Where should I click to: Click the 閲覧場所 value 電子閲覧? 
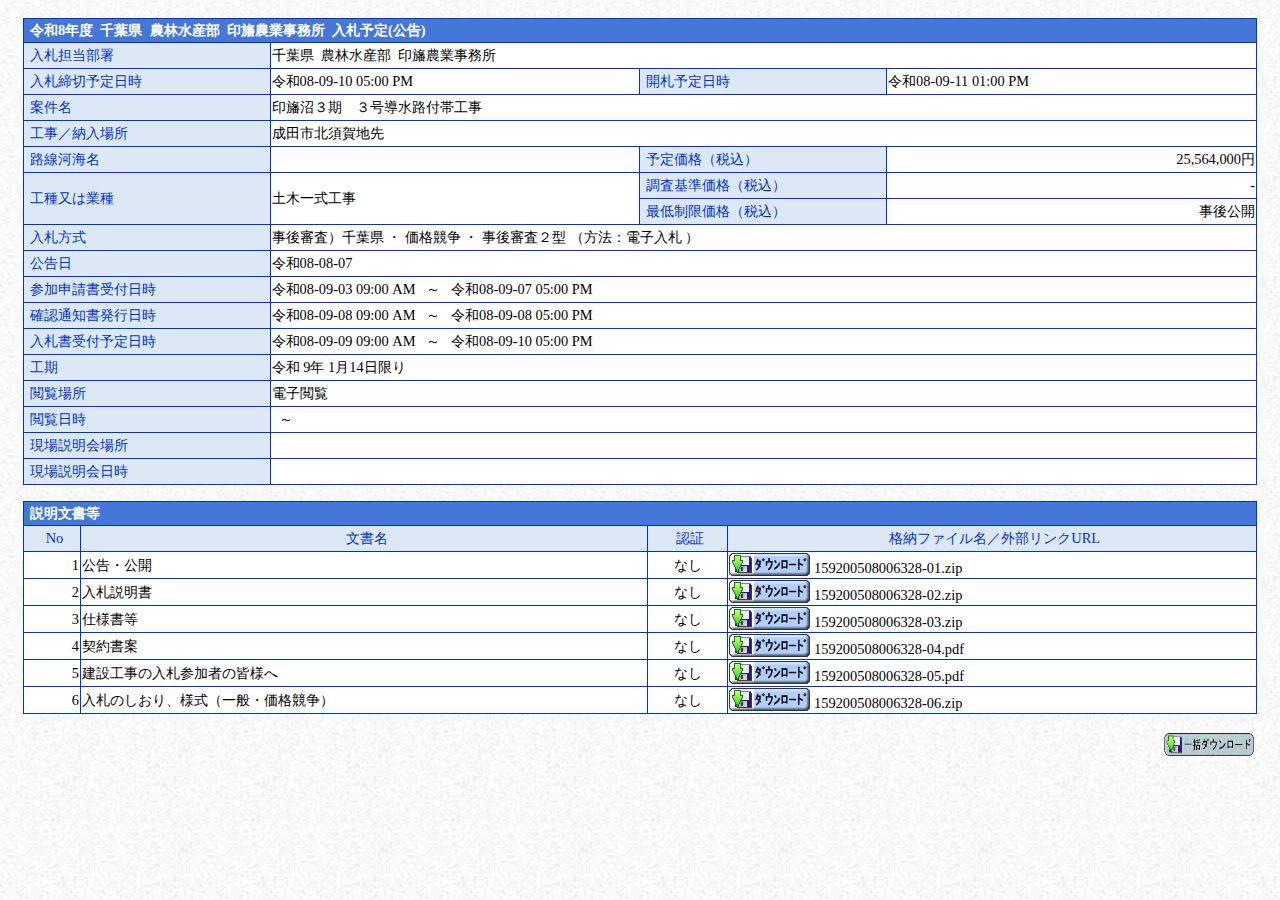point(300,394)
